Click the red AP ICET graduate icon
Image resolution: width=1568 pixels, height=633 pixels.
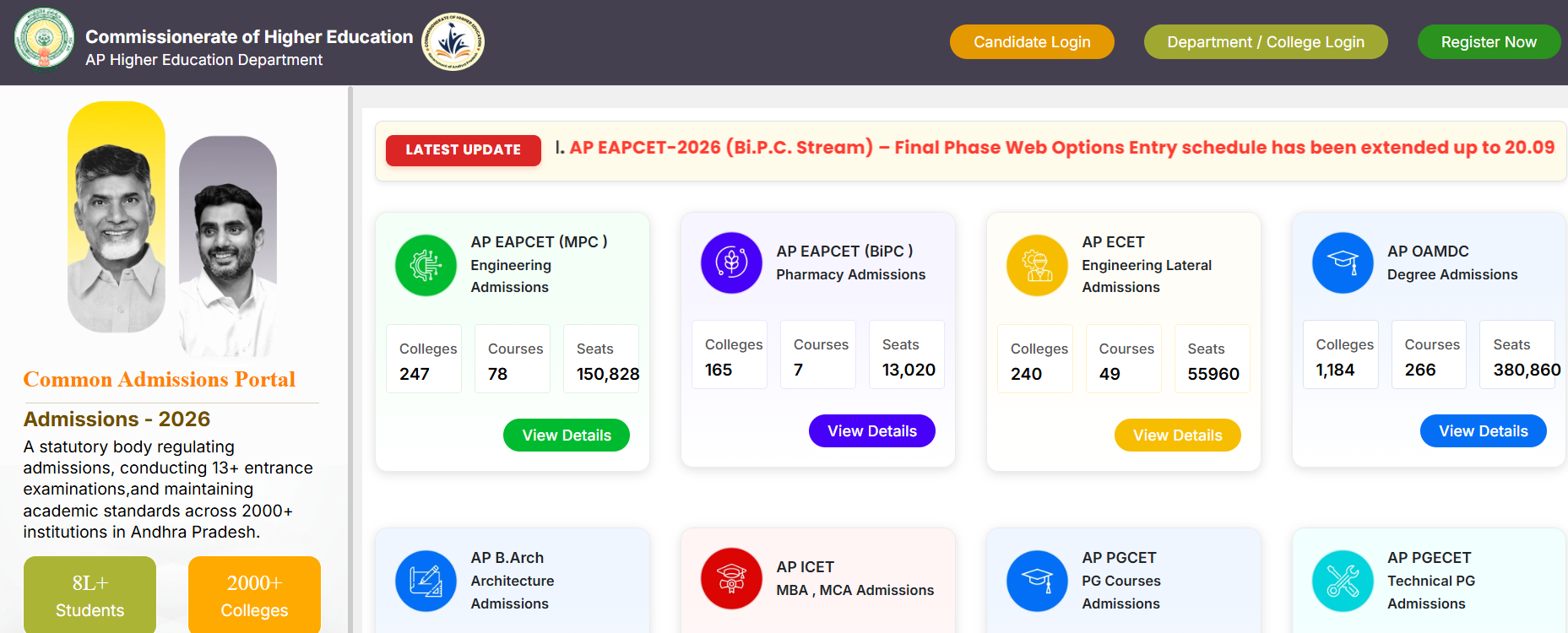pyautogui.click(x=731, y=578)
